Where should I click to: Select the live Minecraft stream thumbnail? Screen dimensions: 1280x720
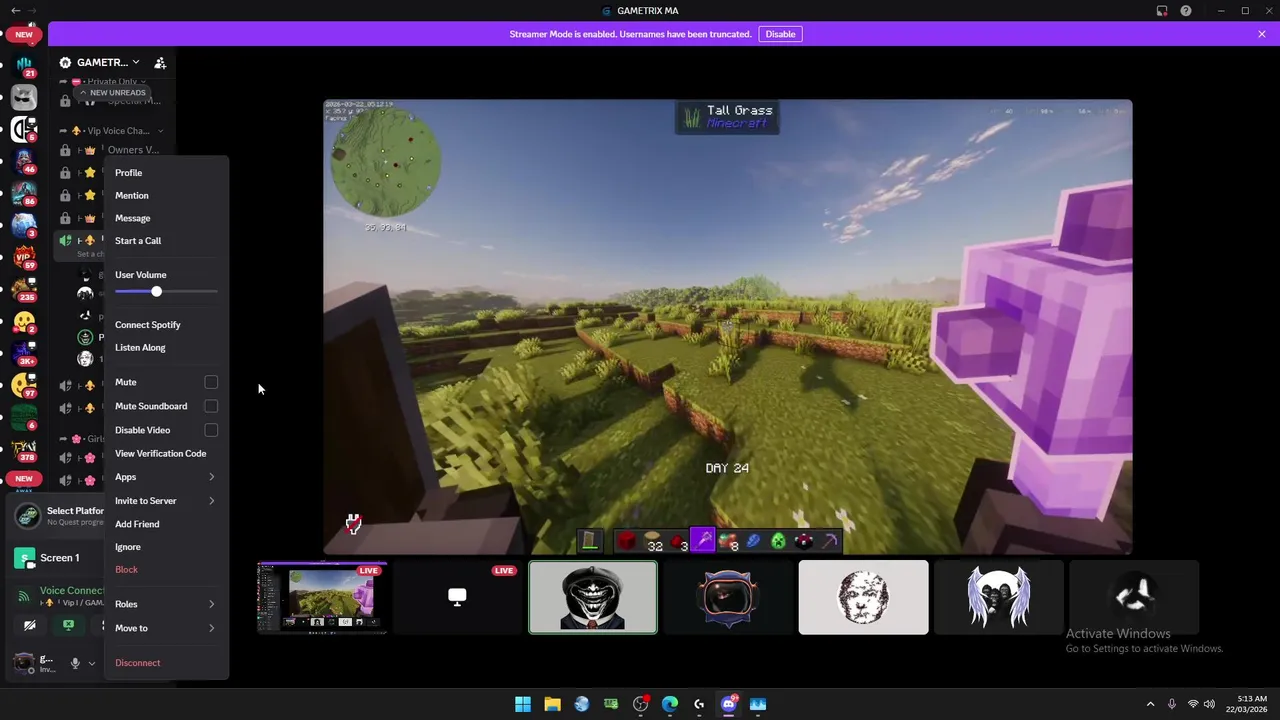(322, 597)
